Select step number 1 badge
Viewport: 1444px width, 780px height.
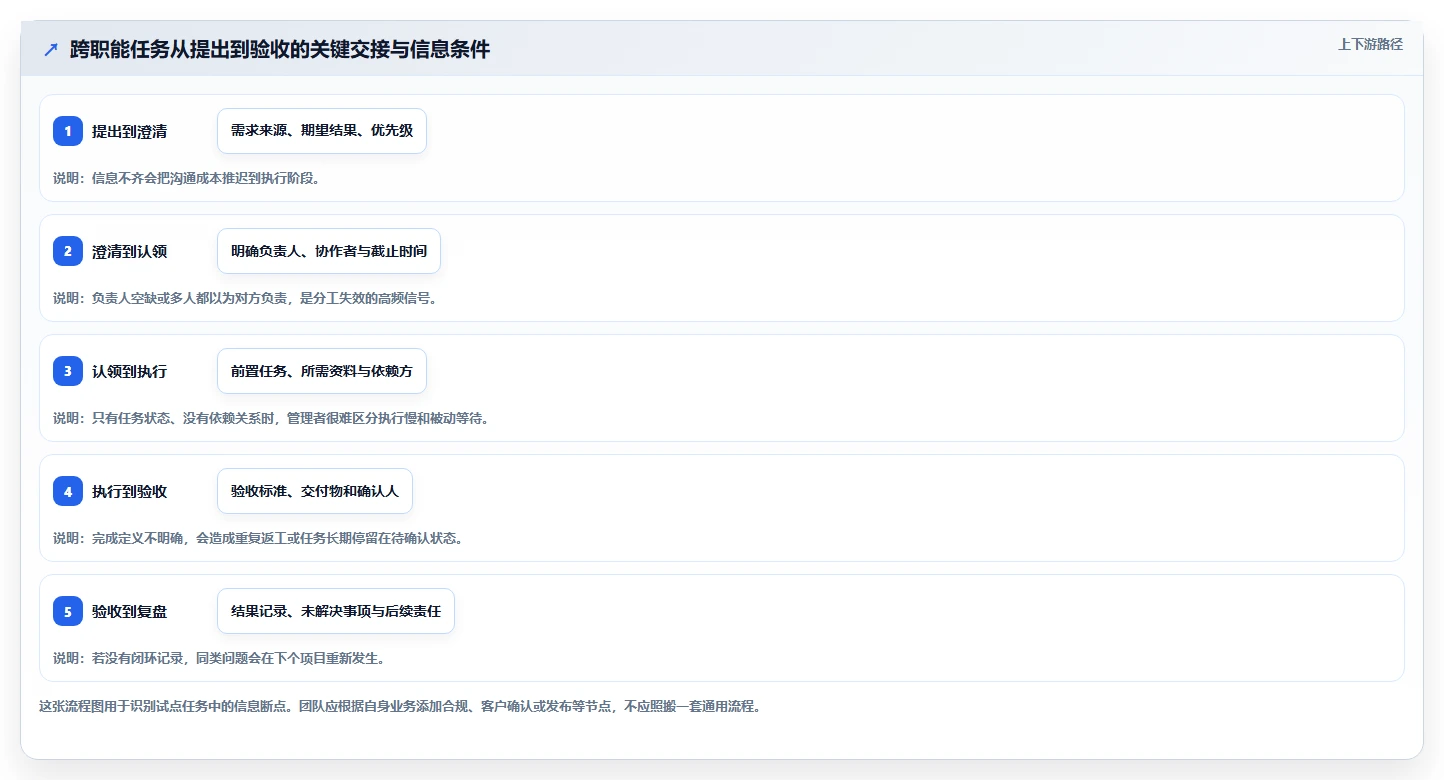tap(68, 131)
